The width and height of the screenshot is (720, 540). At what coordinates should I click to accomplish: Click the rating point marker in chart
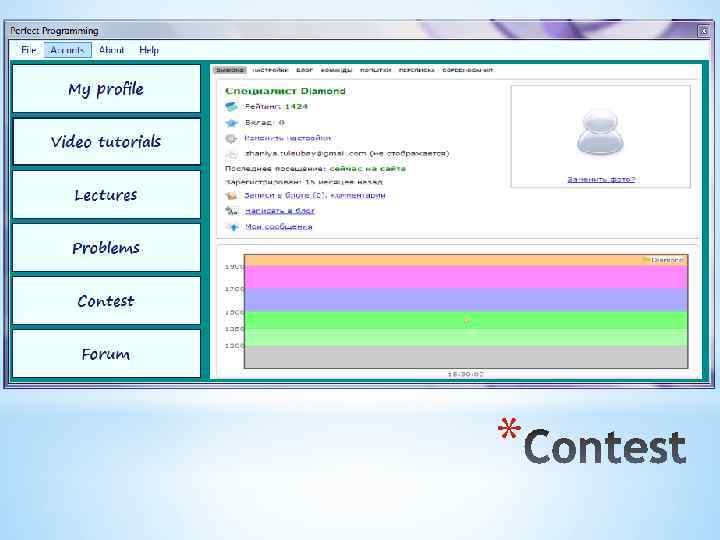click(x=467, y=321)
